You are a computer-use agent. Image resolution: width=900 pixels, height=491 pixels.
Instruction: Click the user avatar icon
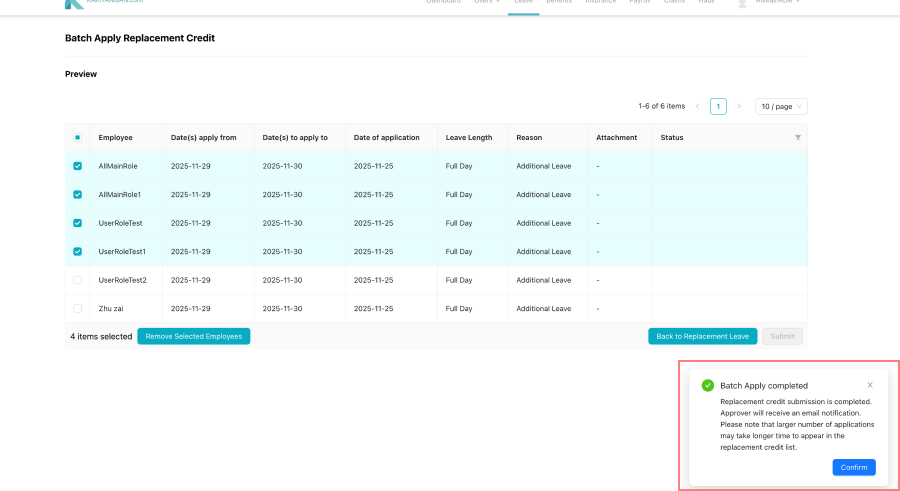tap(742, 3)
